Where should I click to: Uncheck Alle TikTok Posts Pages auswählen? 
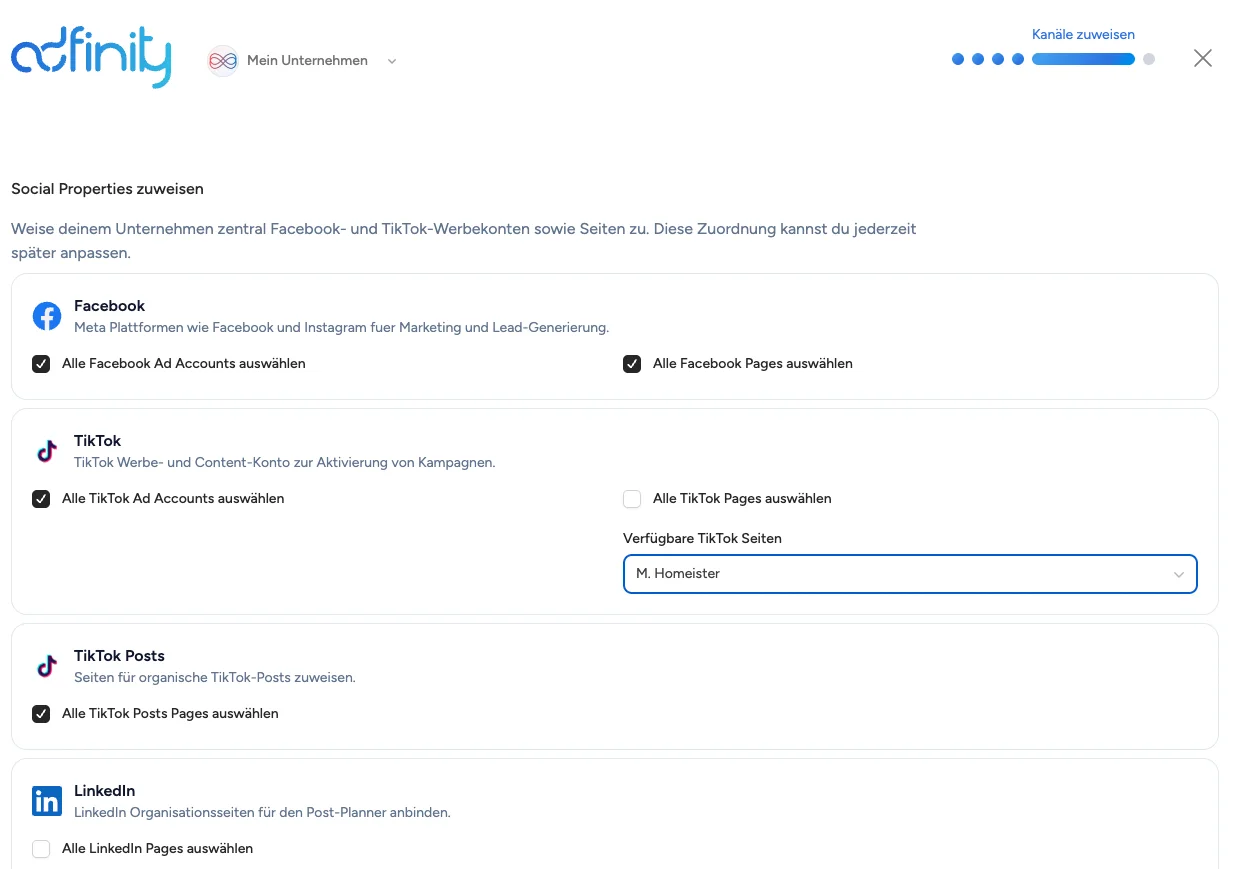point(41,714)
